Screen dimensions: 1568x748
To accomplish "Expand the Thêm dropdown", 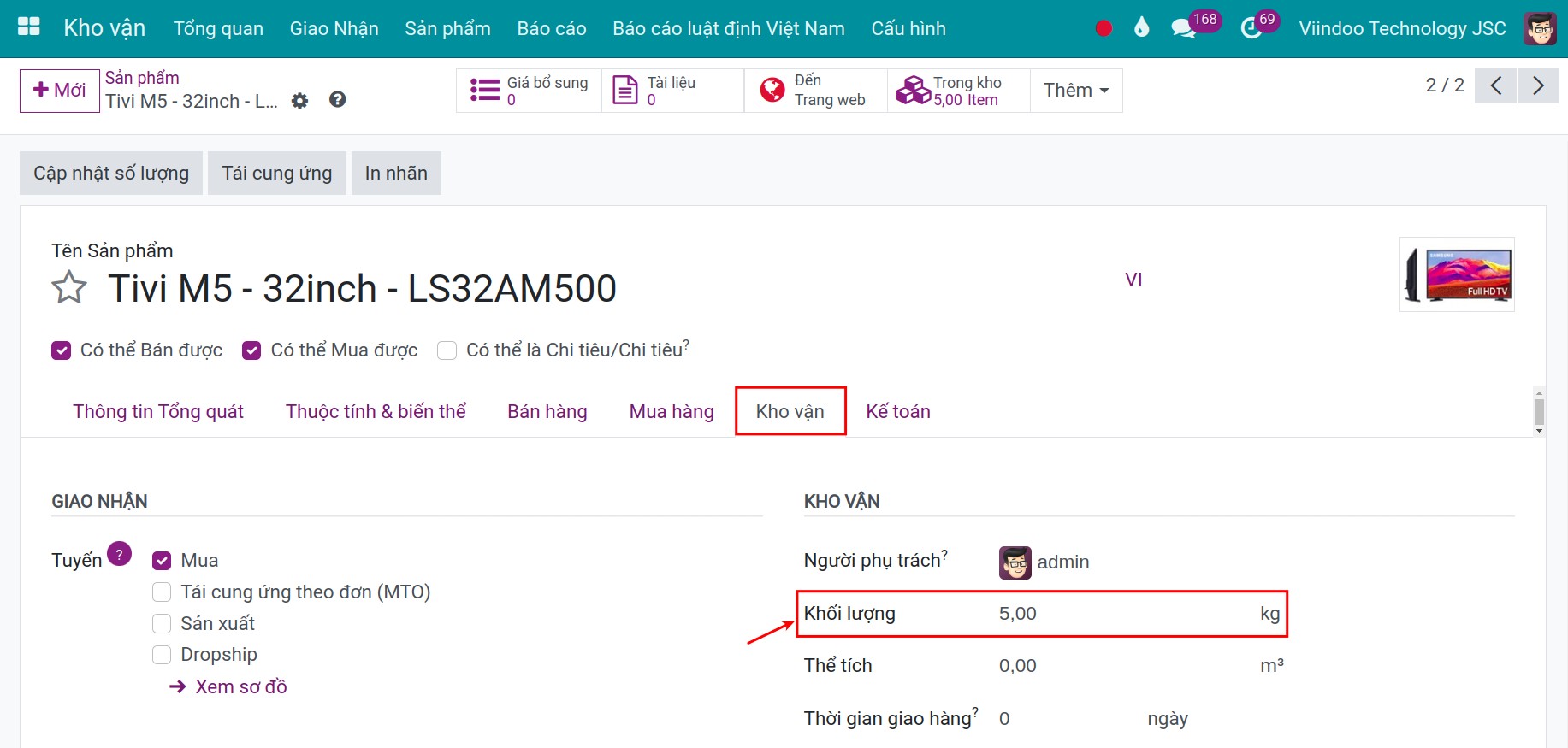I will (1076, 91).
